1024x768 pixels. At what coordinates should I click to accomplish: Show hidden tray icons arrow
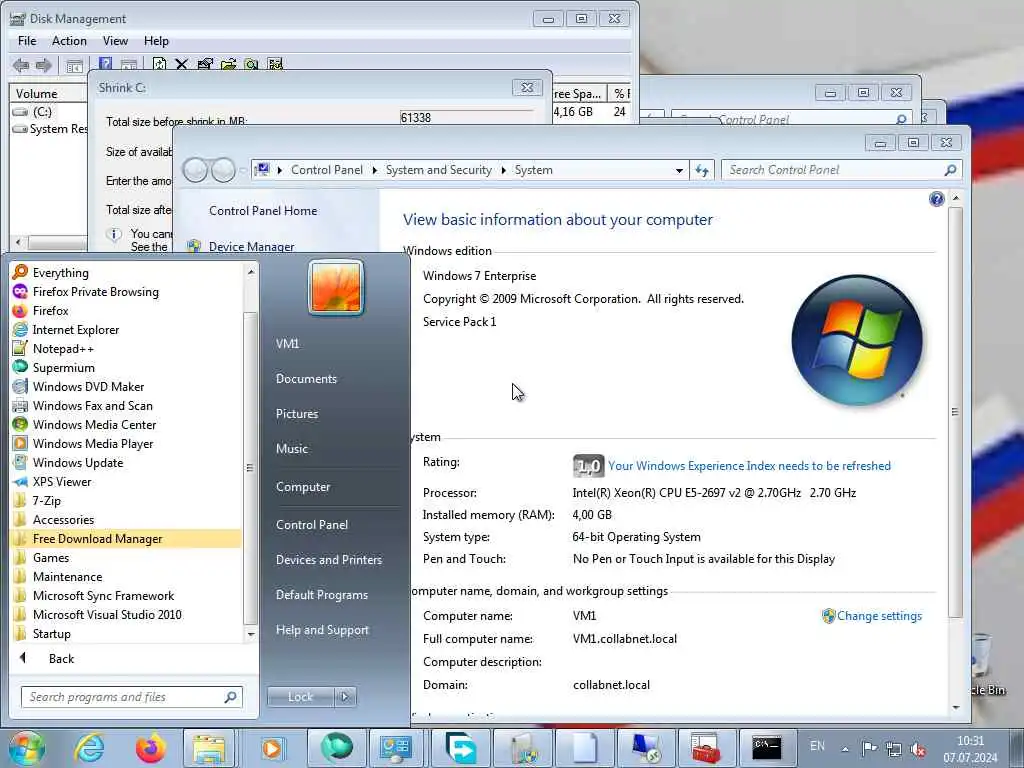coord(845,749)
